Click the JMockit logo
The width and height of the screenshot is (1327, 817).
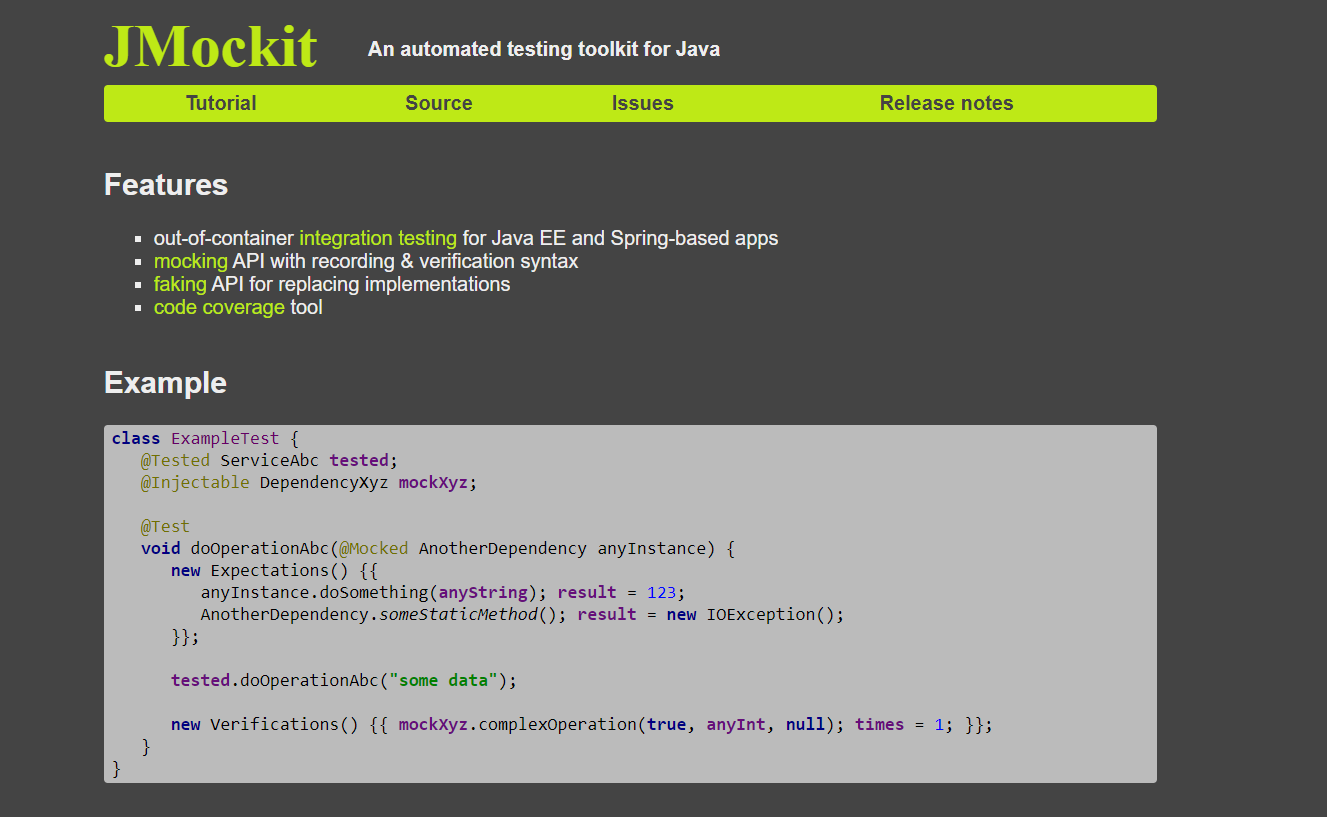pyautogui.click(x=210, y=45)
